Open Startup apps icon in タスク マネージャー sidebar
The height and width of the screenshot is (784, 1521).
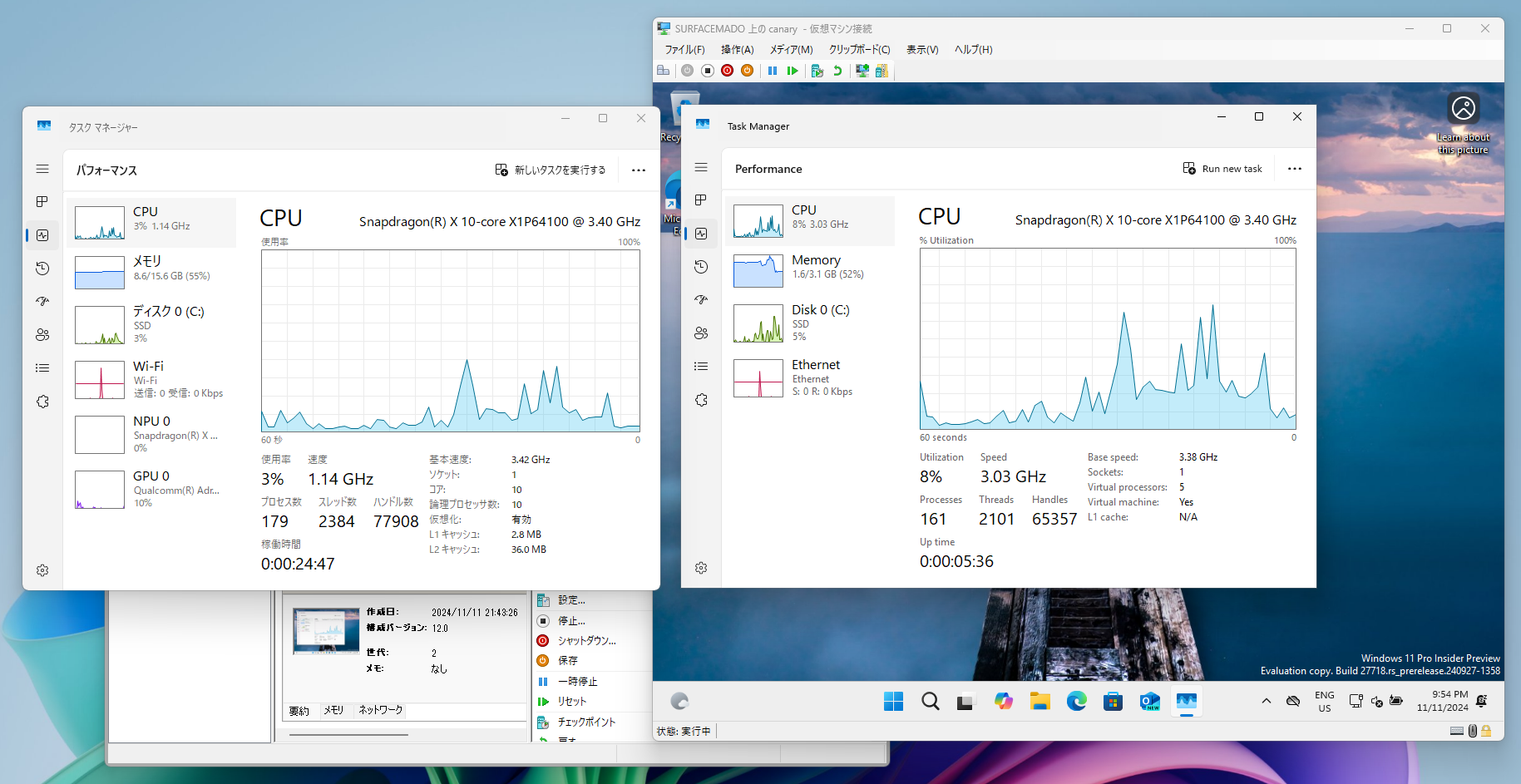coord(42,302)
